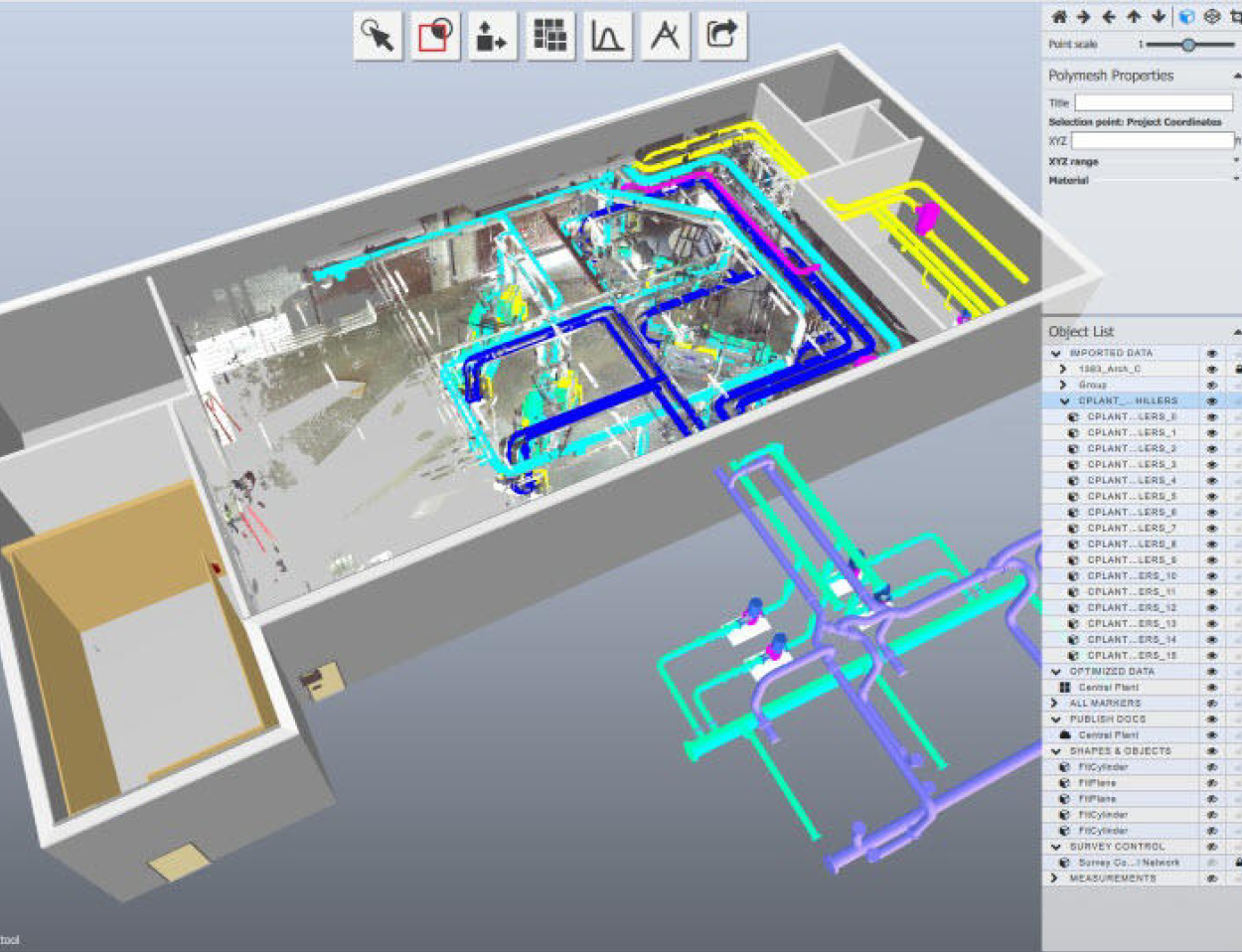This screenshot has height=952, width=1242.
Task: Collapse the Polymesh Properties panel
Action: (x=1237, y=76)
